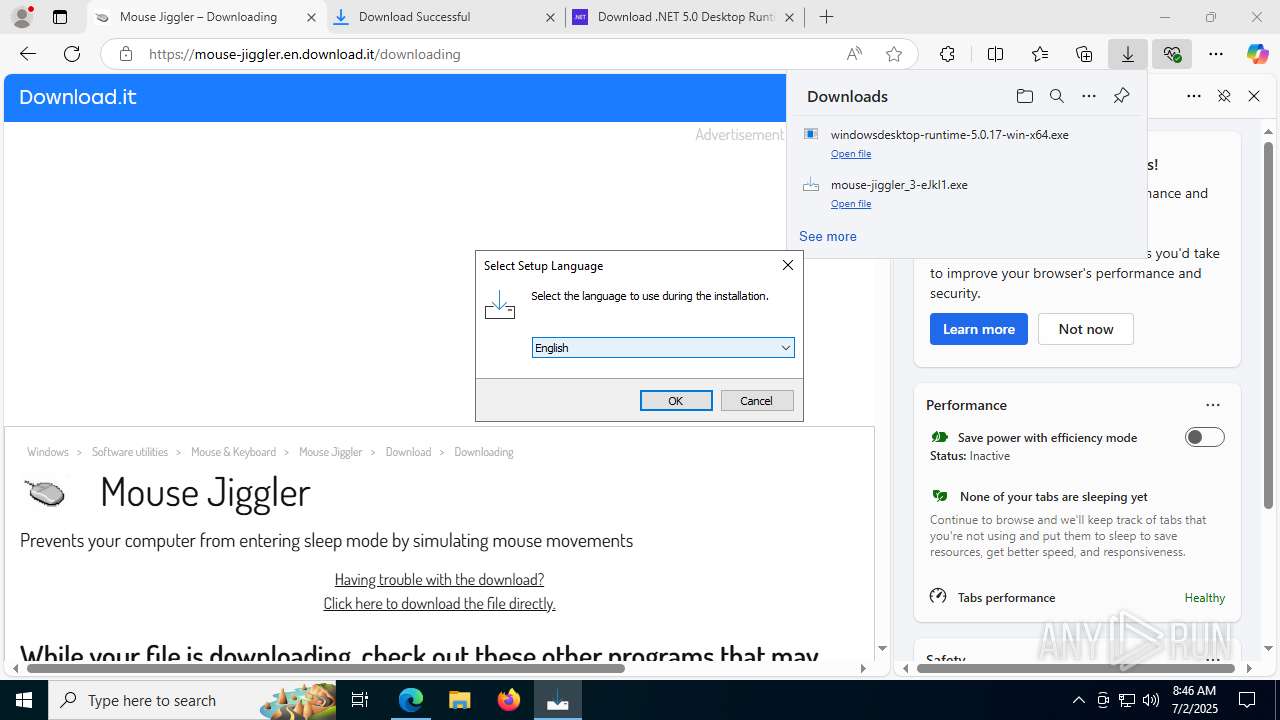Open file for windowsdesktop-runtime download
This screenshot has width=1280, height=720.
pyautogui.click(x=851, y=154)
